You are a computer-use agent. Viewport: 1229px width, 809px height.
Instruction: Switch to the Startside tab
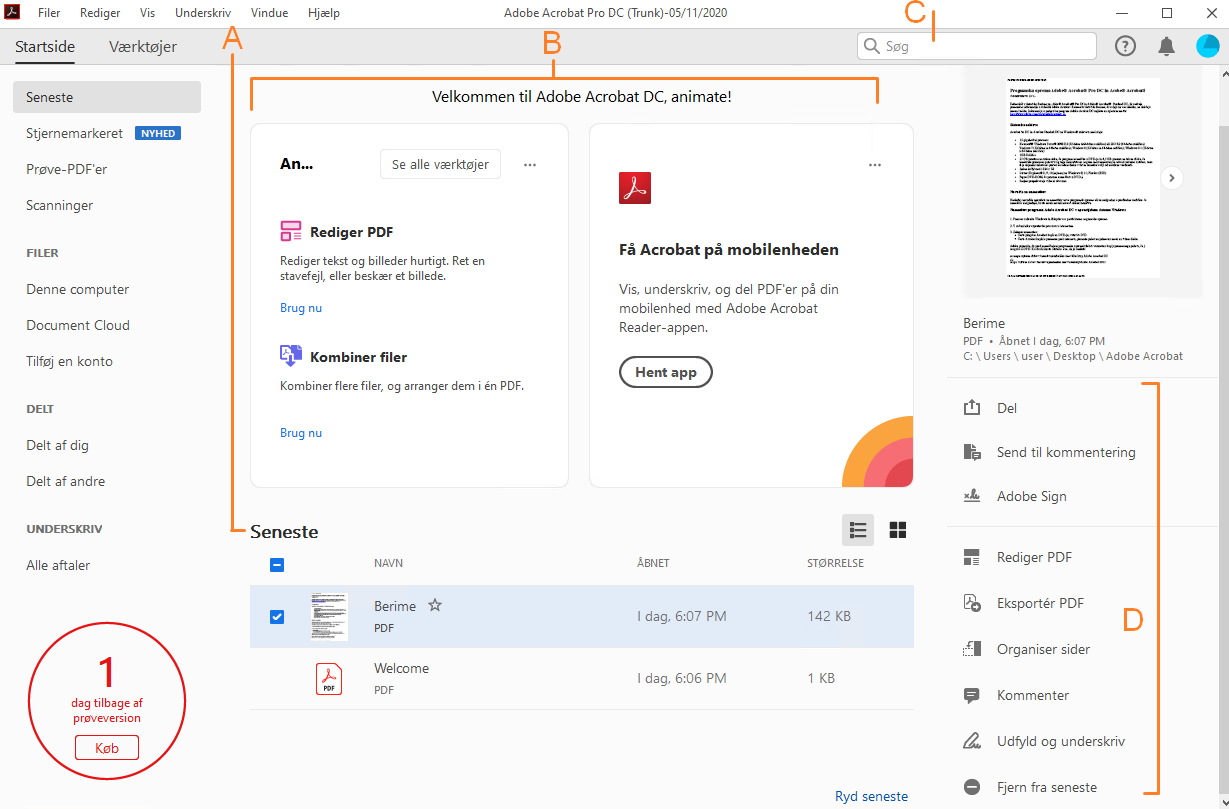[x=45, y=46]
